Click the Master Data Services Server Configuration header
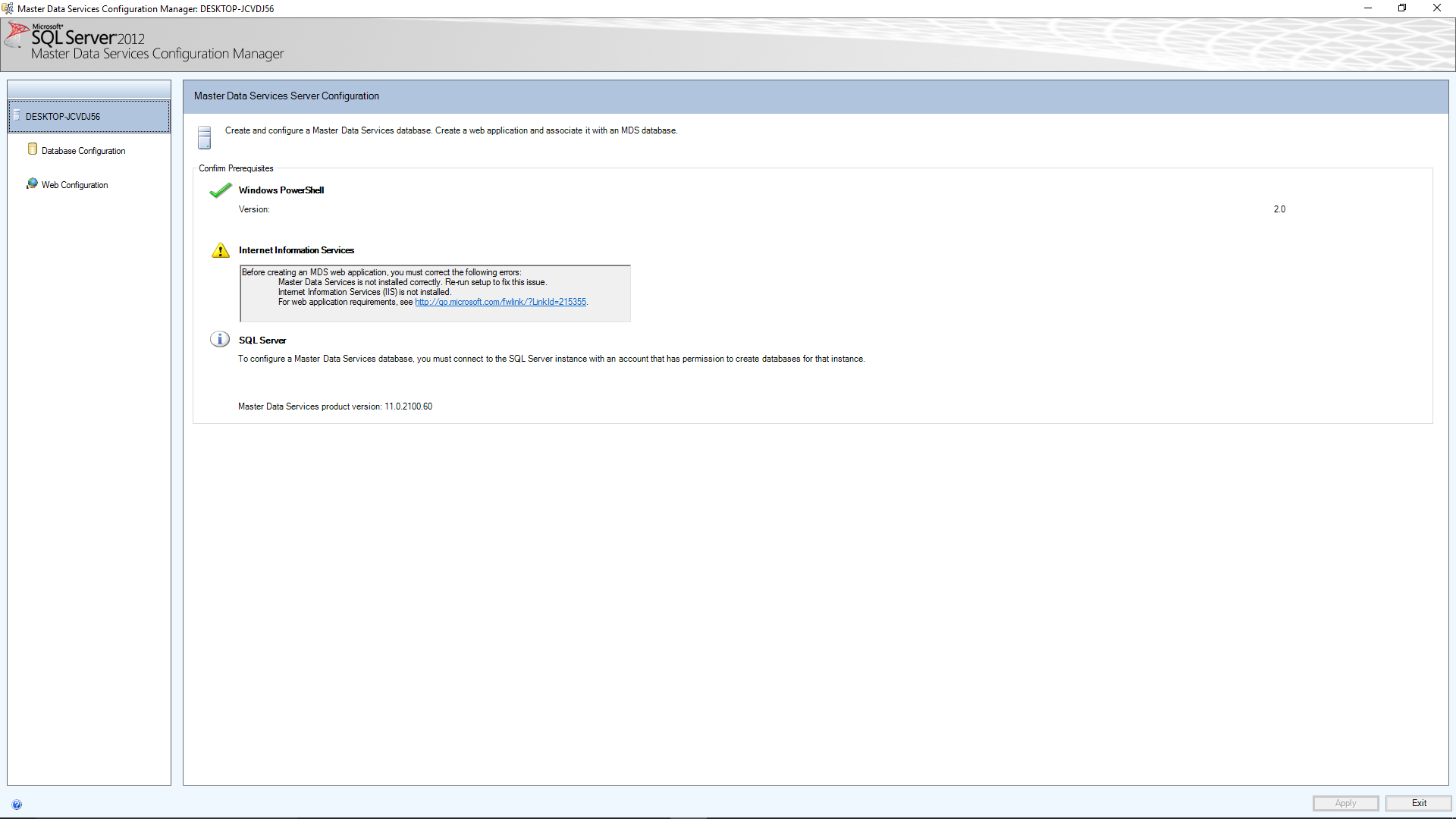This screenshot has width=1456, height=819. (287, 96)
